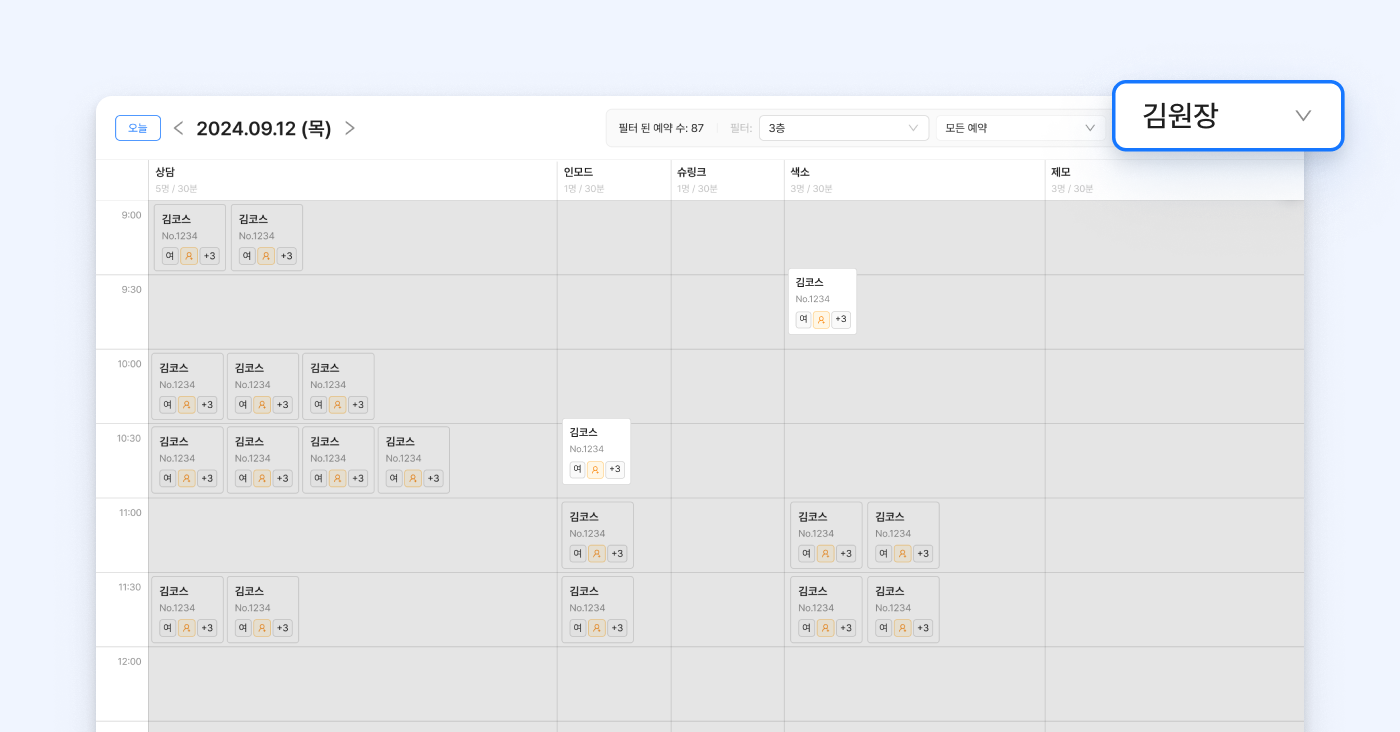This screenshot has height=732, width=1400.
Task: Open the 인모드 reservation card at 11:30
Action: pyautogui.click(x=598, y=610)
